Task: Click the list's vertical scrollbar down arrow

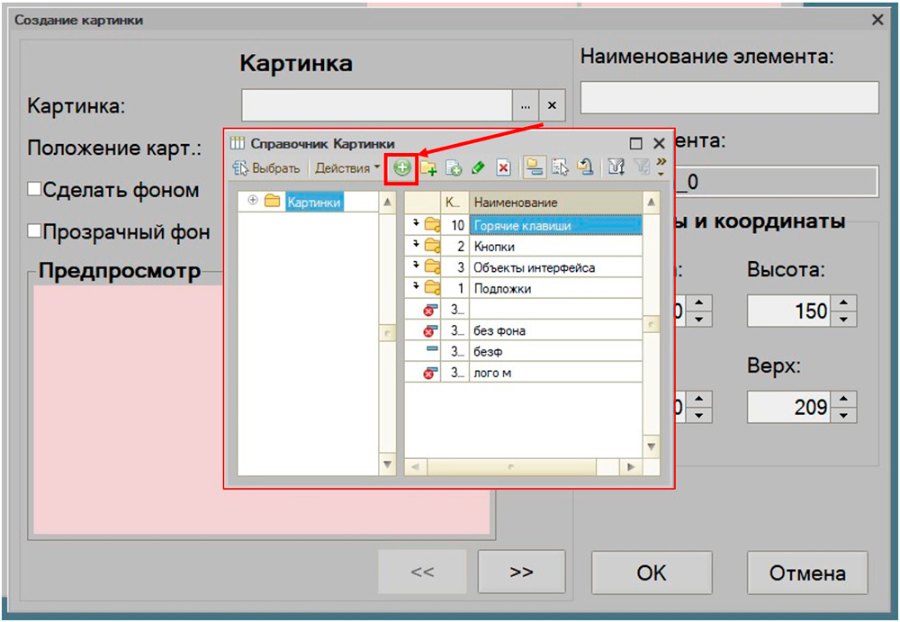Action: [651, 446]
